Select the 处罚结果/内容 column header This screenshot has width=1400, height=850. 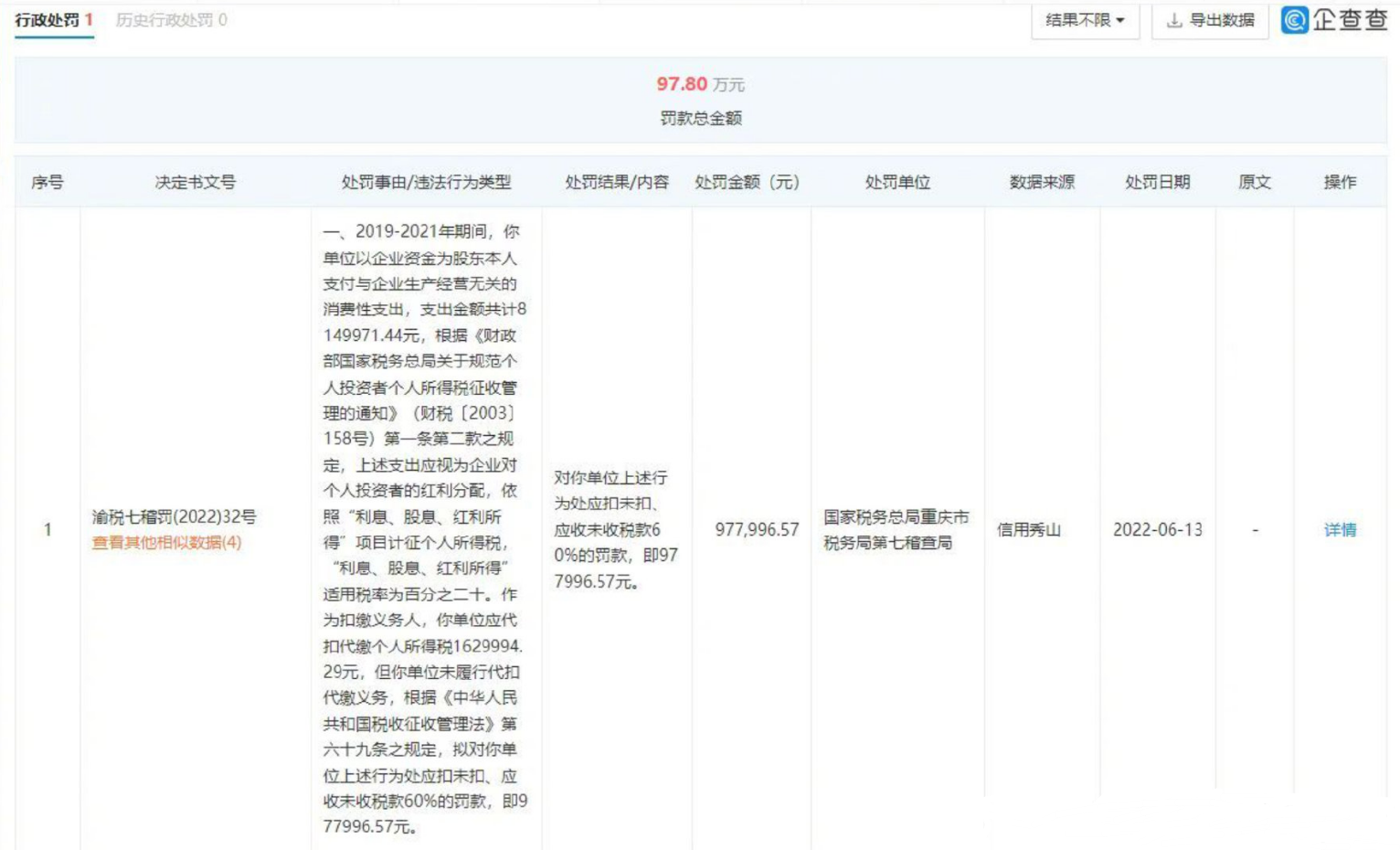click(x=617, y=182)
